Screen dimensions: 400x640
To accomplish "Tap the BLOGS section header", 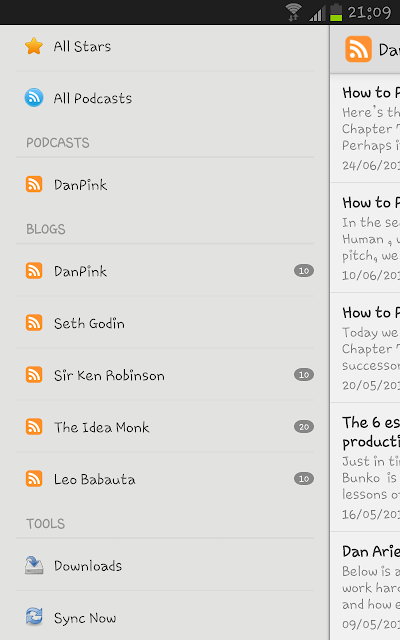I will pyautogui.click(x=46, y=229).
